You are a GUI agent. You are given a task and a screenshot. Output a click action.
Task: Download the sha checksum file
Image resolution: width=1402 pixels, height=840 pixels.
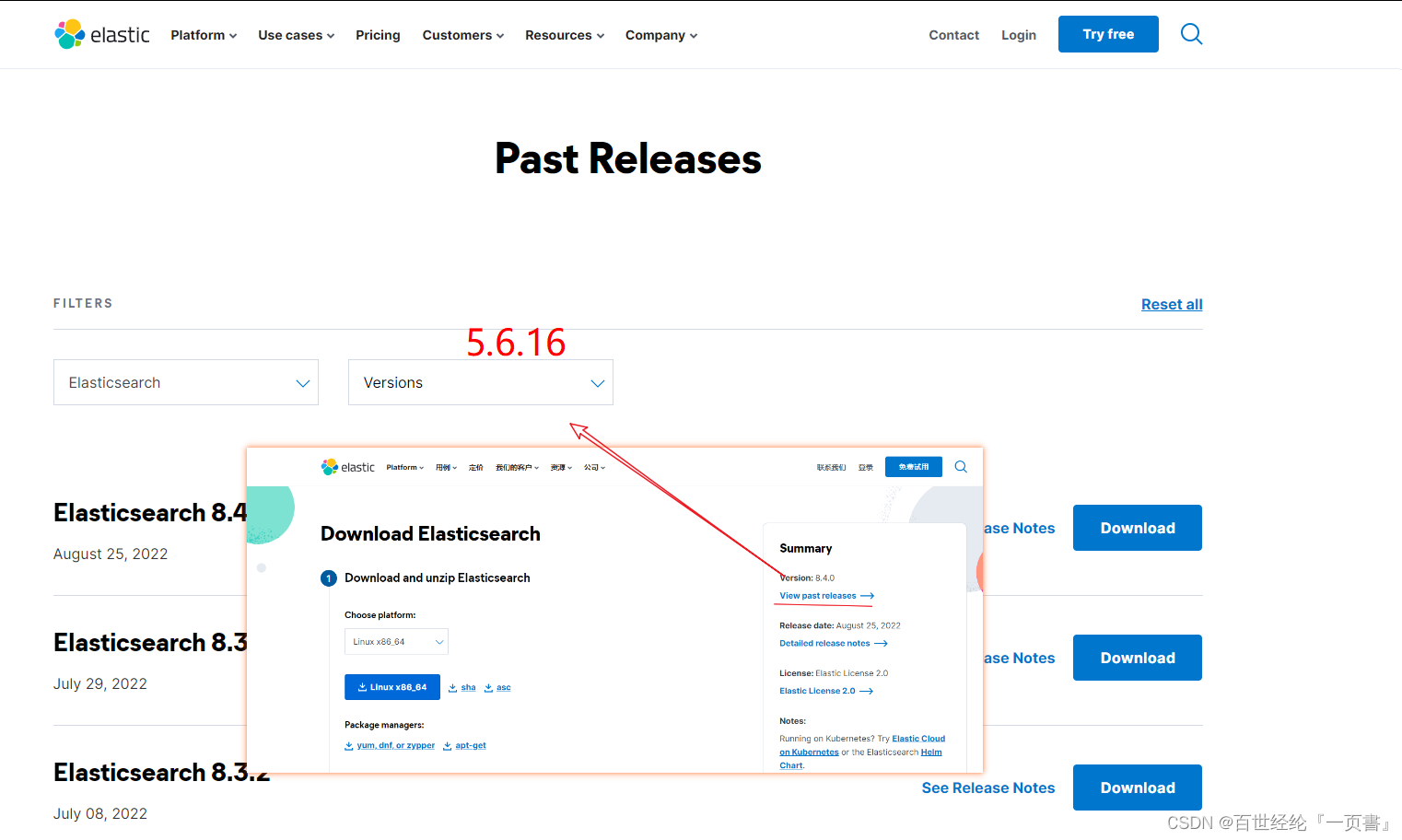click(x=462, y=688)
